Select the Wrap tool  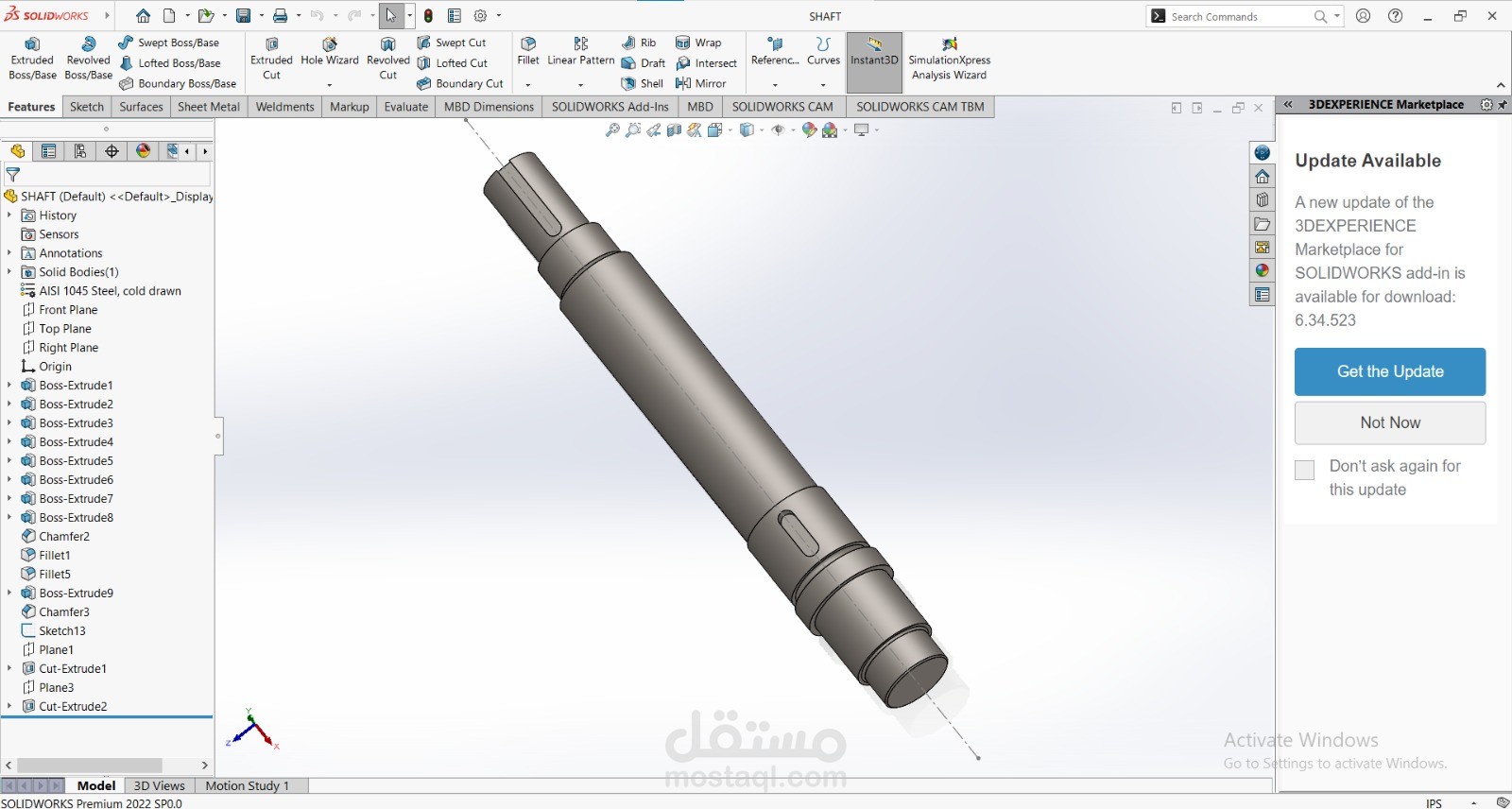pyautogui.click(x=698, y=43)
